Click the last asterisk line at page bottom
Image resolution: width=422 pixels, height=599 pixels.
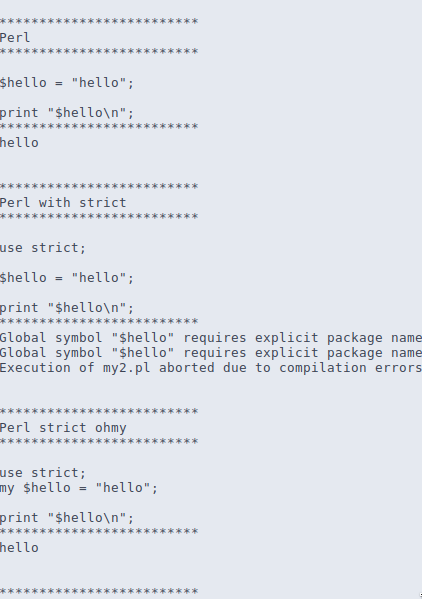pyautogui.click(x=99, y=591)
